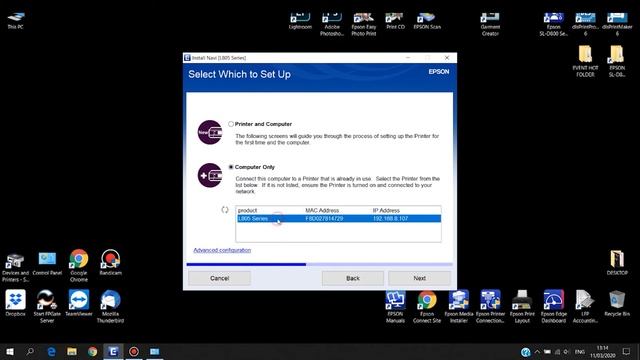
Task: Close the Install Navi window
Action: (x=447, y=58)
